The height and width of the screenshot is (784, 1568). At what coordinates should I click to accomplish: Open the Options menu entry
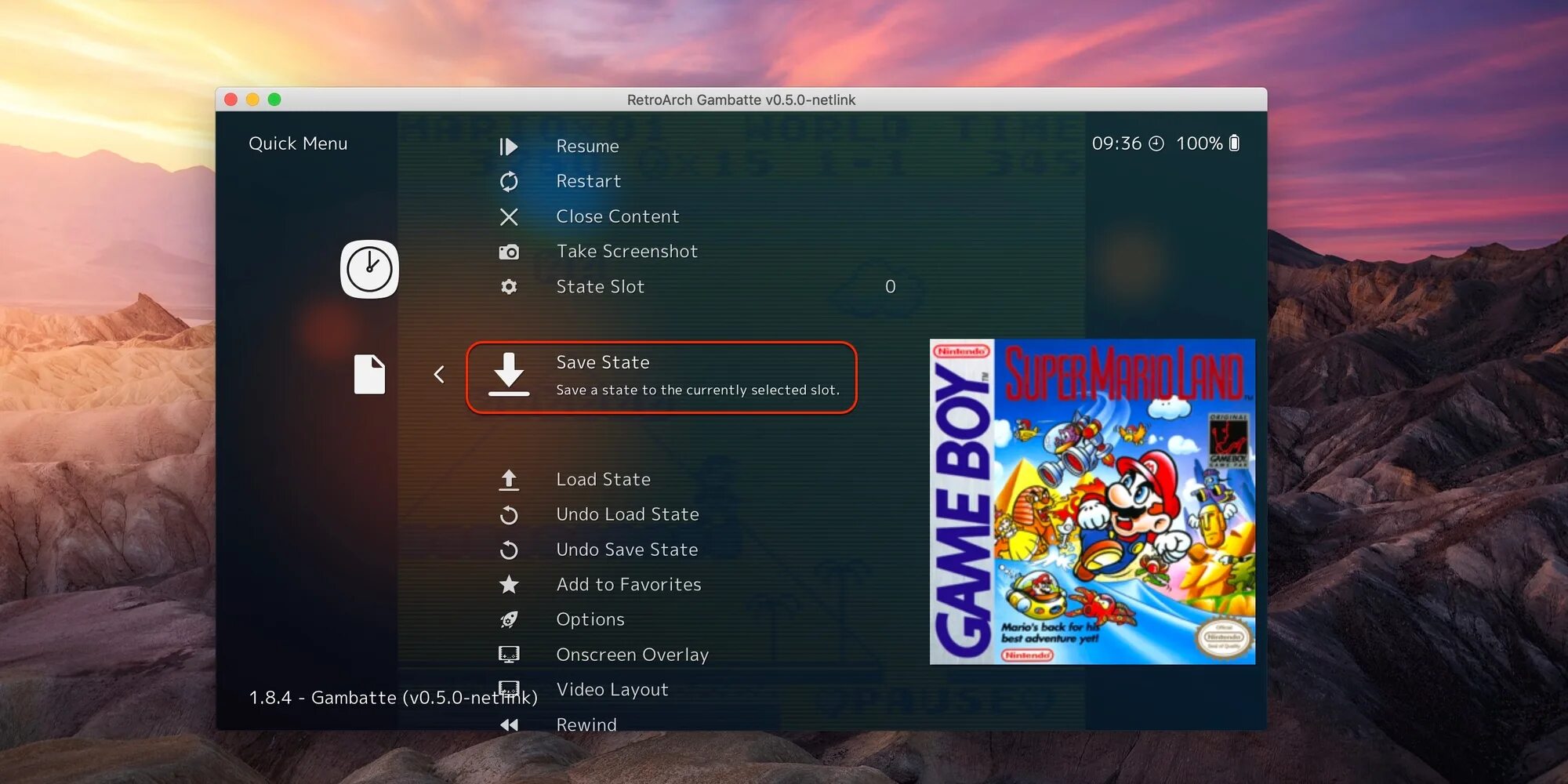tap(590, 620)
